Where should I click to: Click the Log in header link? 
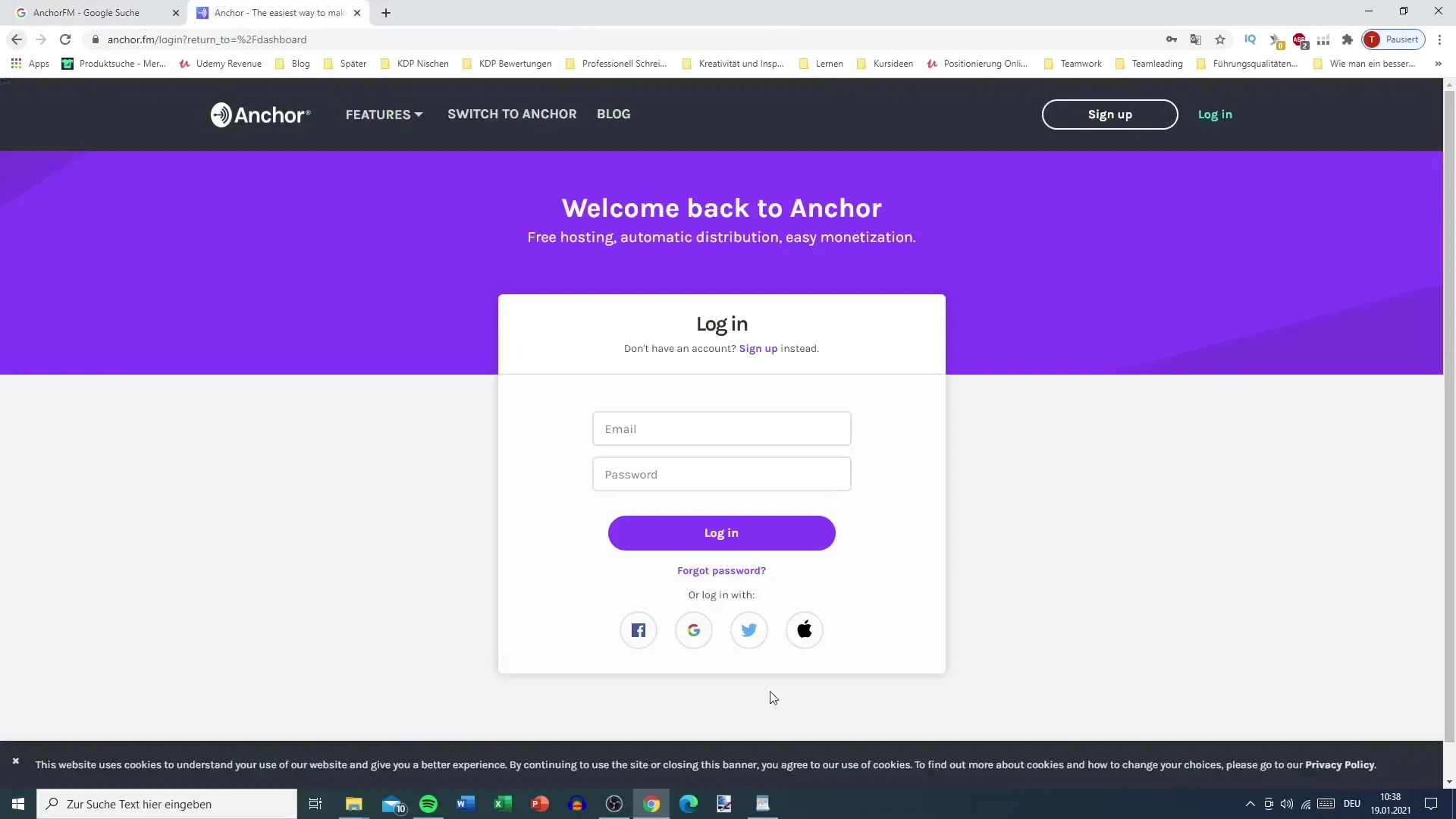click(1215, 115)
